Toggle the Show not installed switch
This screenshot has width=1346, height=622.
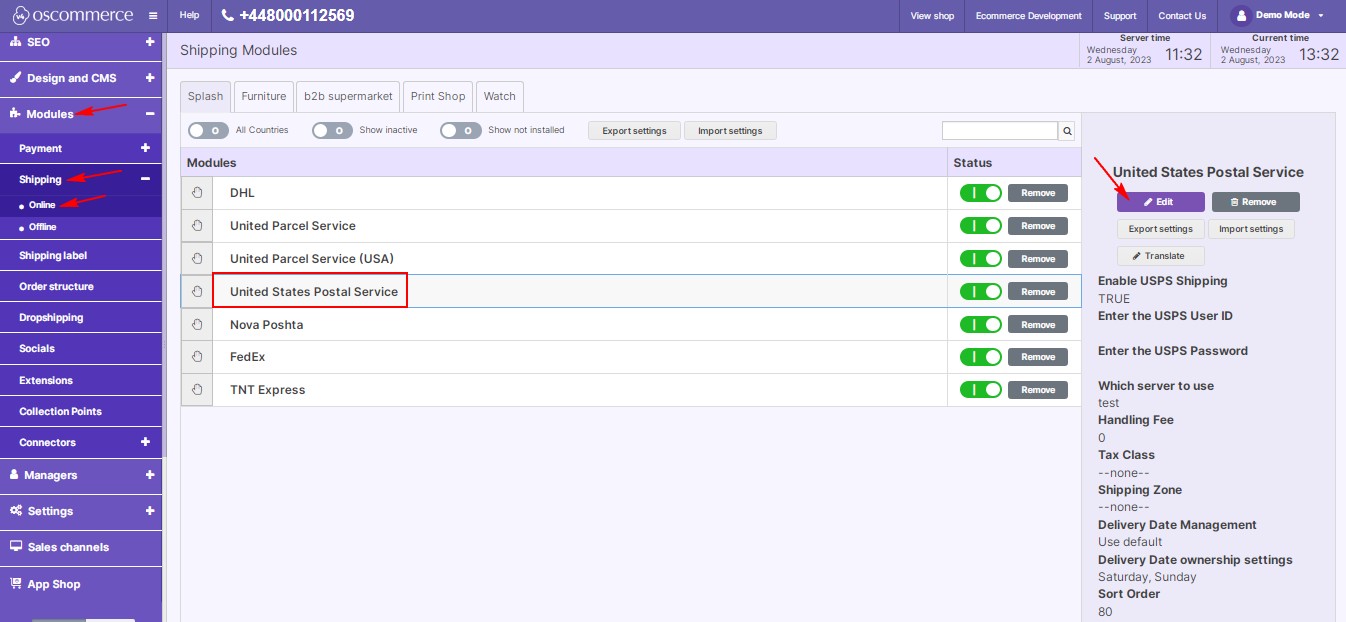(460, 130)
